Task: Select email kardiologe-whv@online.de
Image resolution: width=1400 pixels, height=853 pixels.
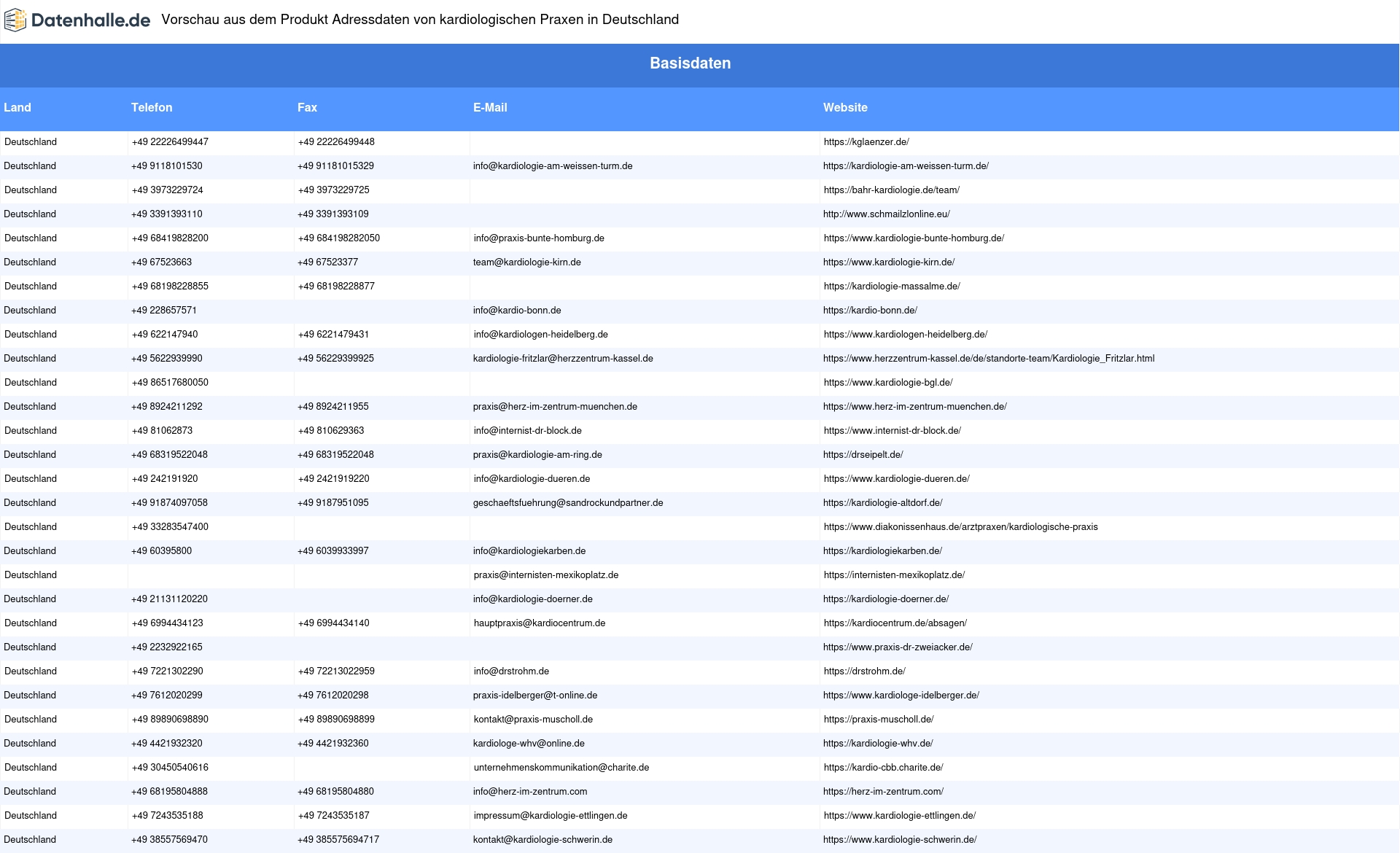Action: point(529,744)
